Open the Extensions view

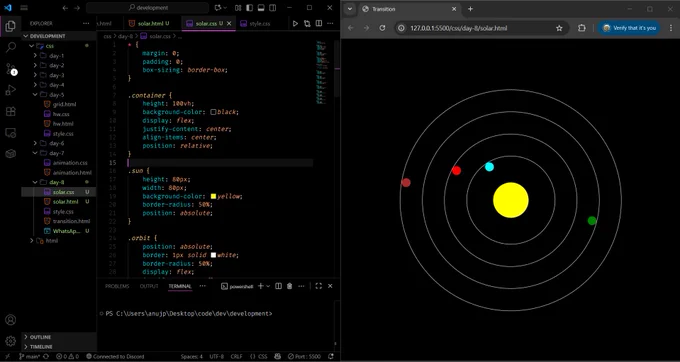tap(11, 111)
